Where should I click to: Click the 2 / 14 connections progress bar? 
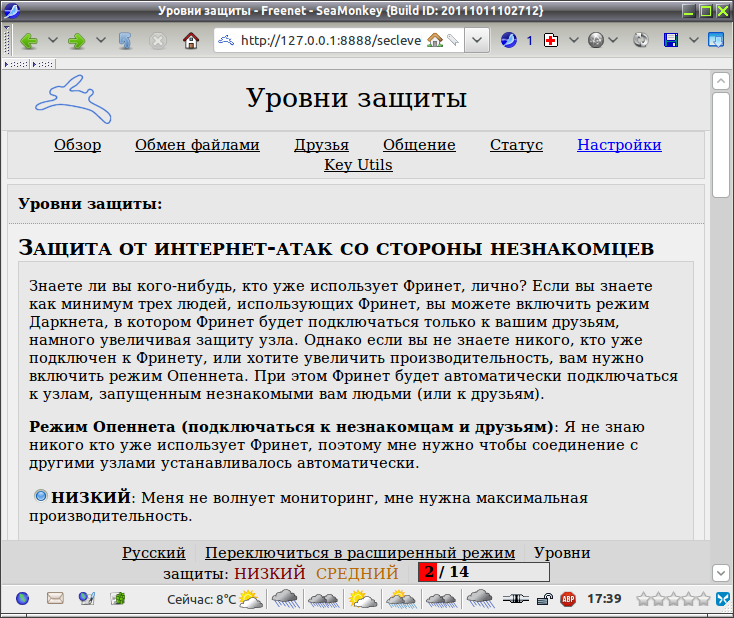point(484,572)
